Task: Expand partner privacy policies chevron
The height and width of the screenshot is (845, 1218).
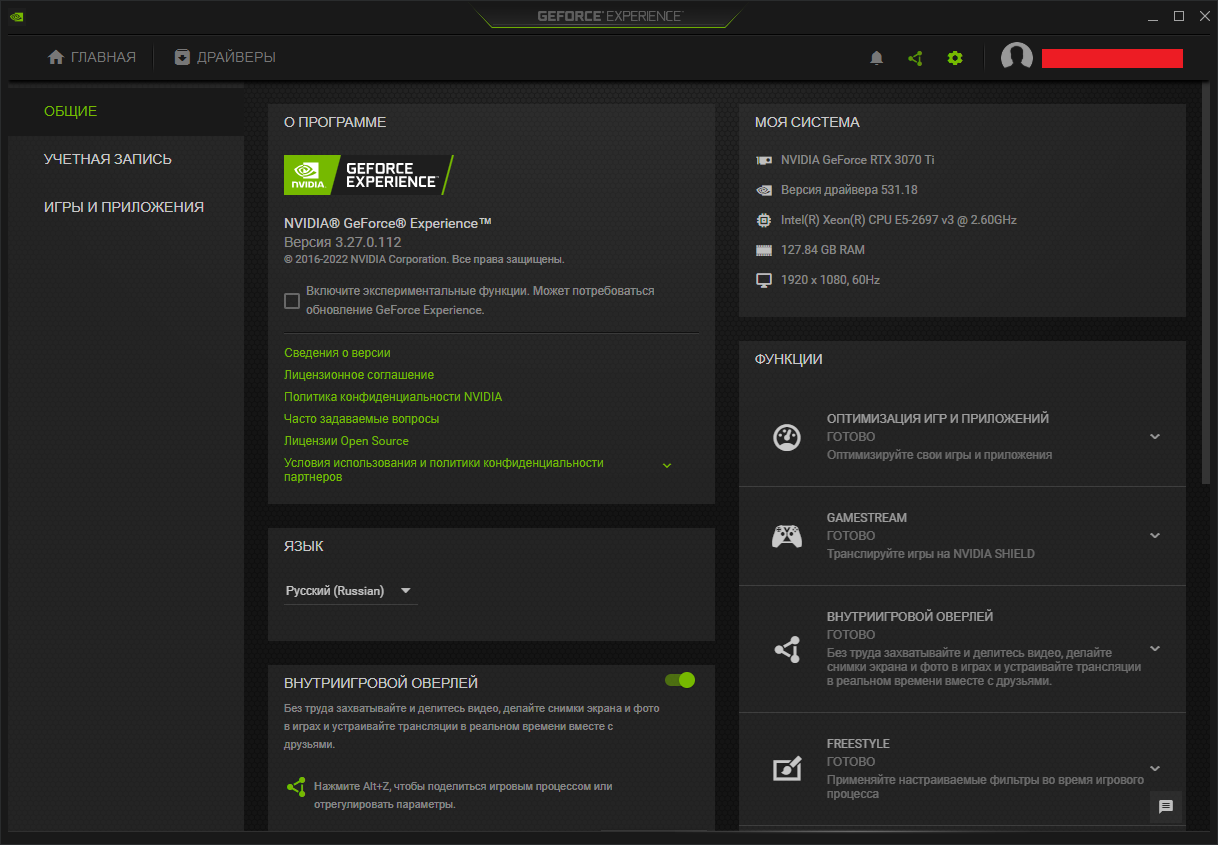Action: coord(667,466)
